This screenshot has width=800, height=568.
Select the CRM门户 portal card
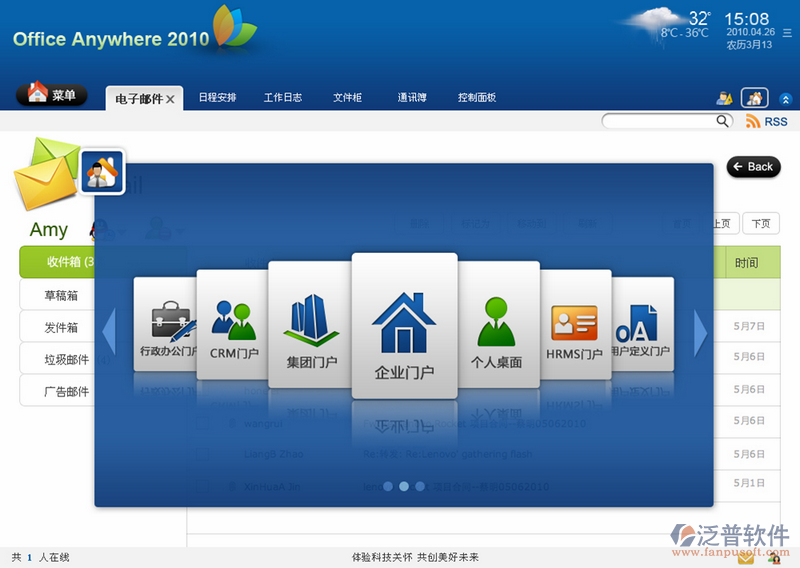(x=233, y=325)
